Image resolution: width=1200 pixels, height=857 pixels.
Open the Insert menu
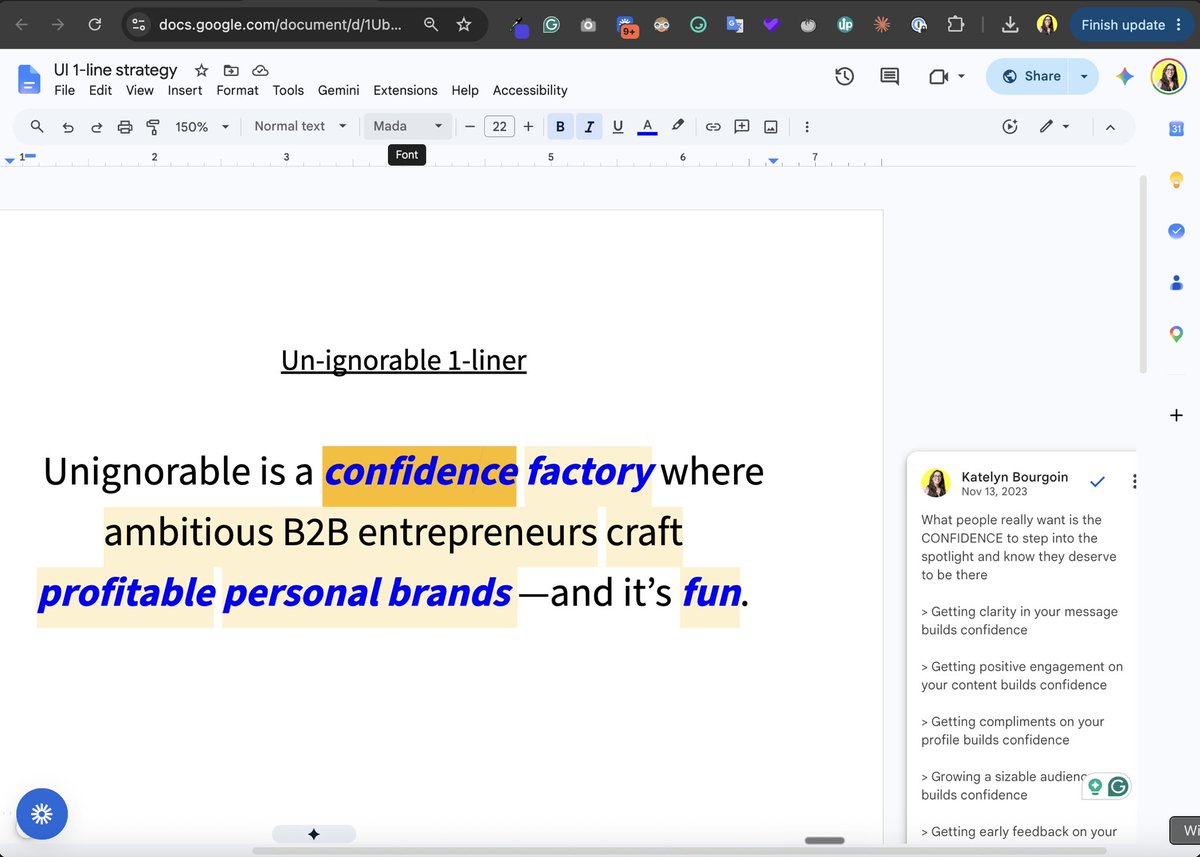point(185,90)
